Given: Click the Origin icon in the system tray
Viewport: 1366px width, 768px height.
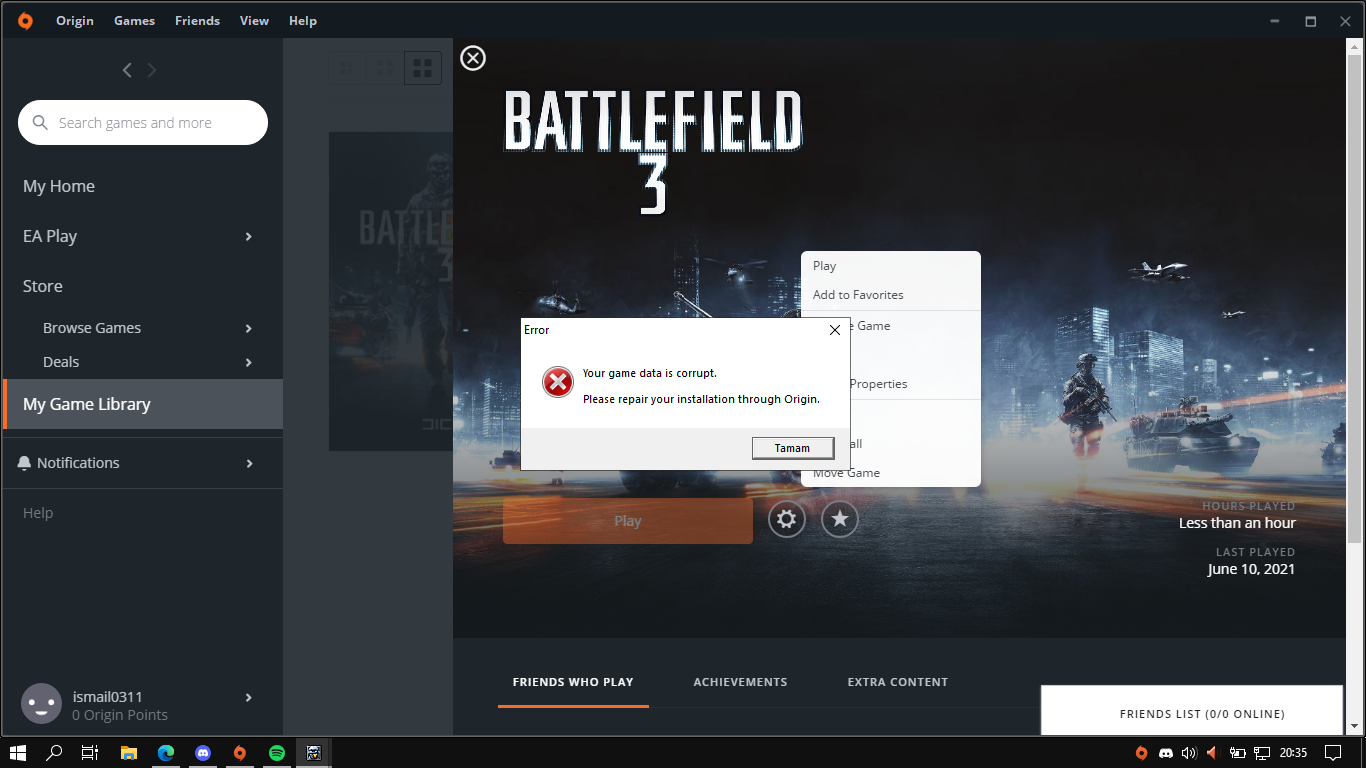Looking at the screenshot, I should tap(1141, 753).
